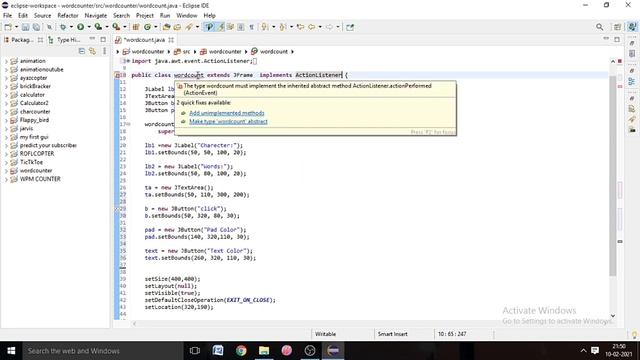Click the Windows Start button
The image size is (640, 360).
(x=11, y=351)
